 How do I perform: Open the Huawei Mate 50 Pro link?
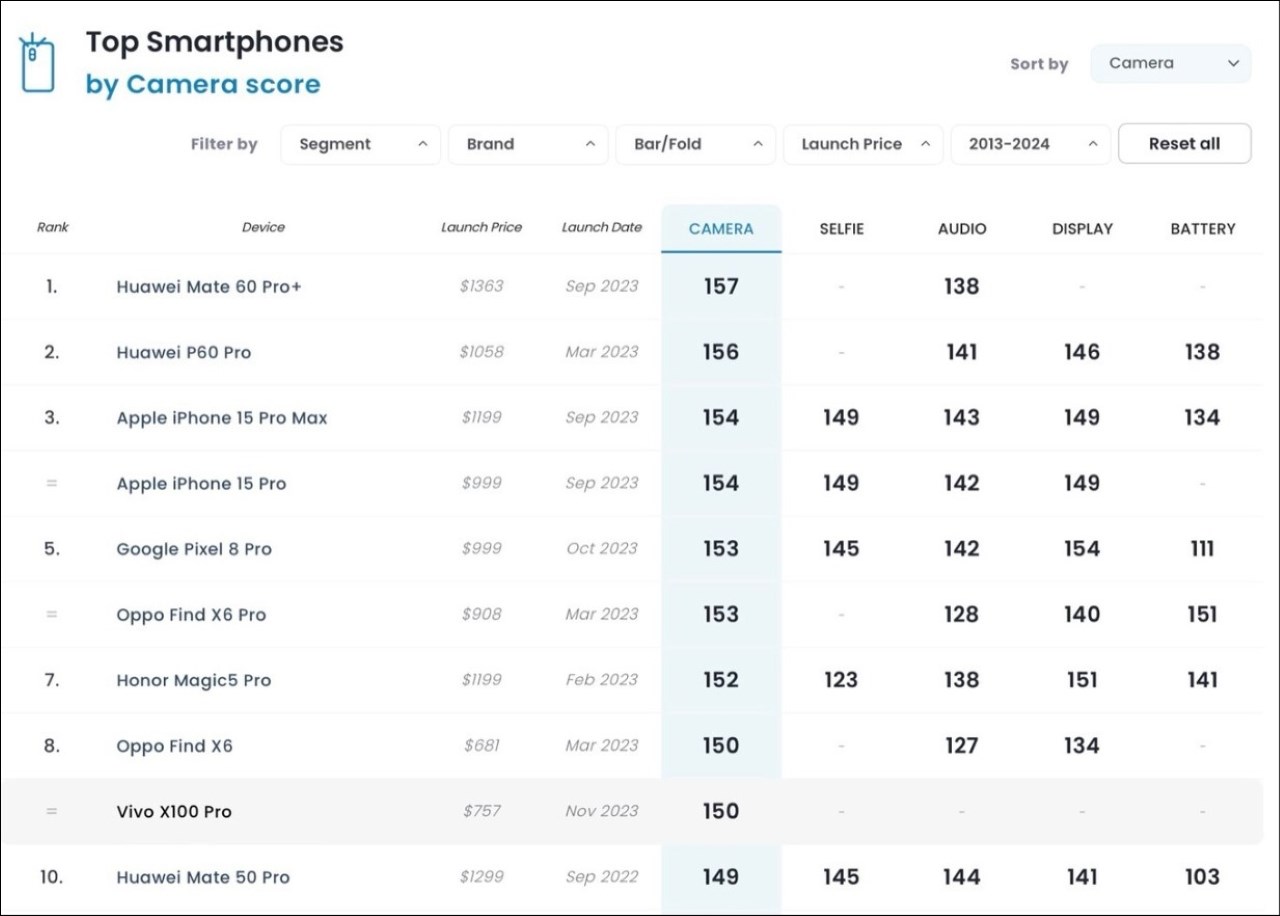203,878
